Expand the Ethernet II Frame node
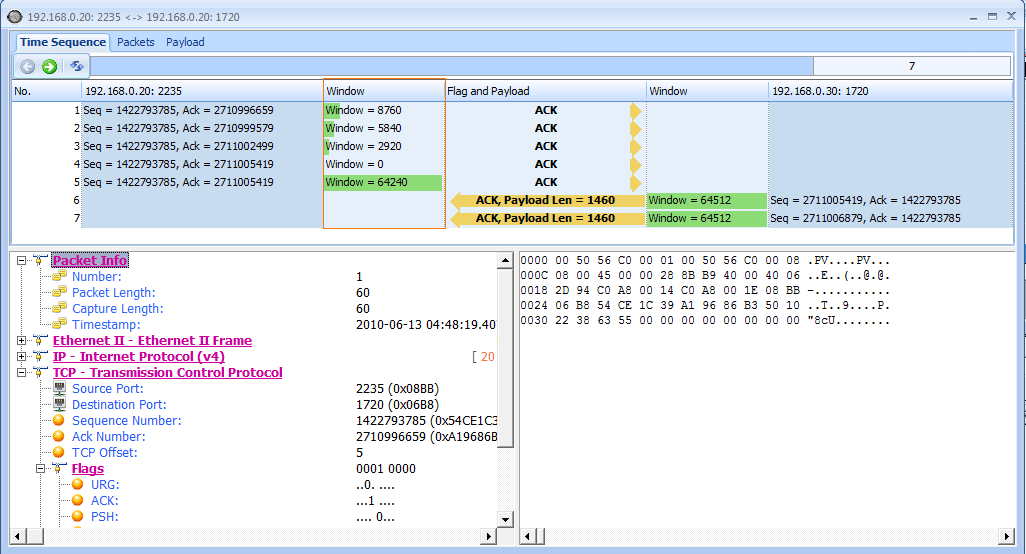 pos(22,340)
